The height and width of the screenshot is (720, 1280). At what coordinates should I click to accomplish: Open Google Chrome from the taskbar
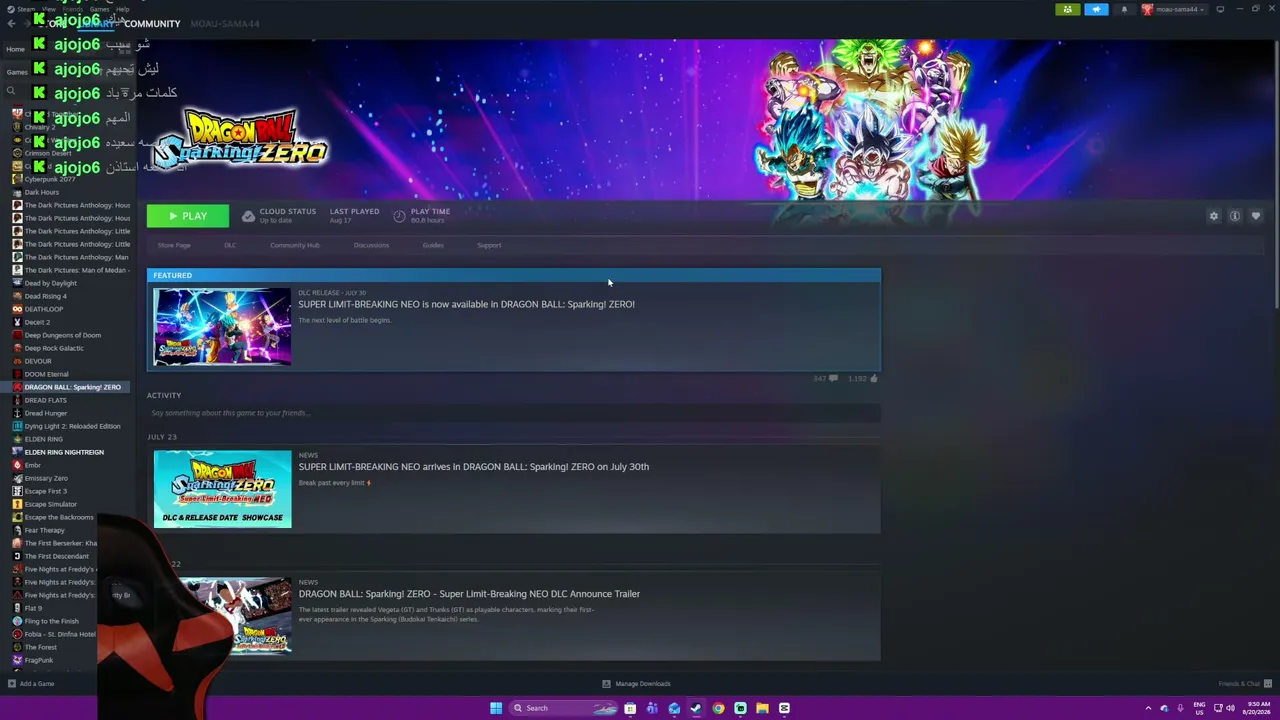(x=718, y=708)
